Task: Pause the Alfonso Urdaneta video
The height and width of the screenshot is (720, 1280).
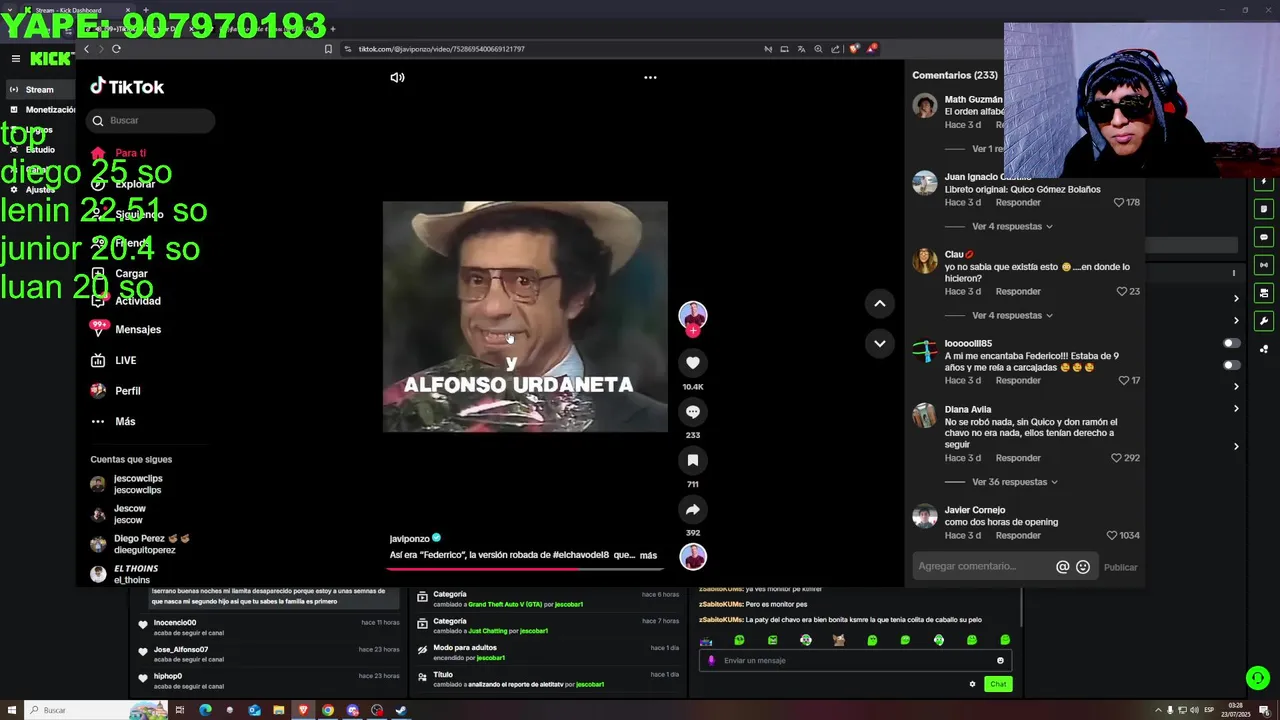Action: pos(525,317)
